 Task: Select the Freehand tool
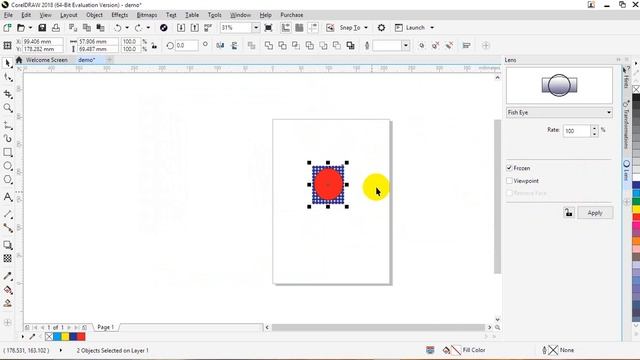point(7,125)
